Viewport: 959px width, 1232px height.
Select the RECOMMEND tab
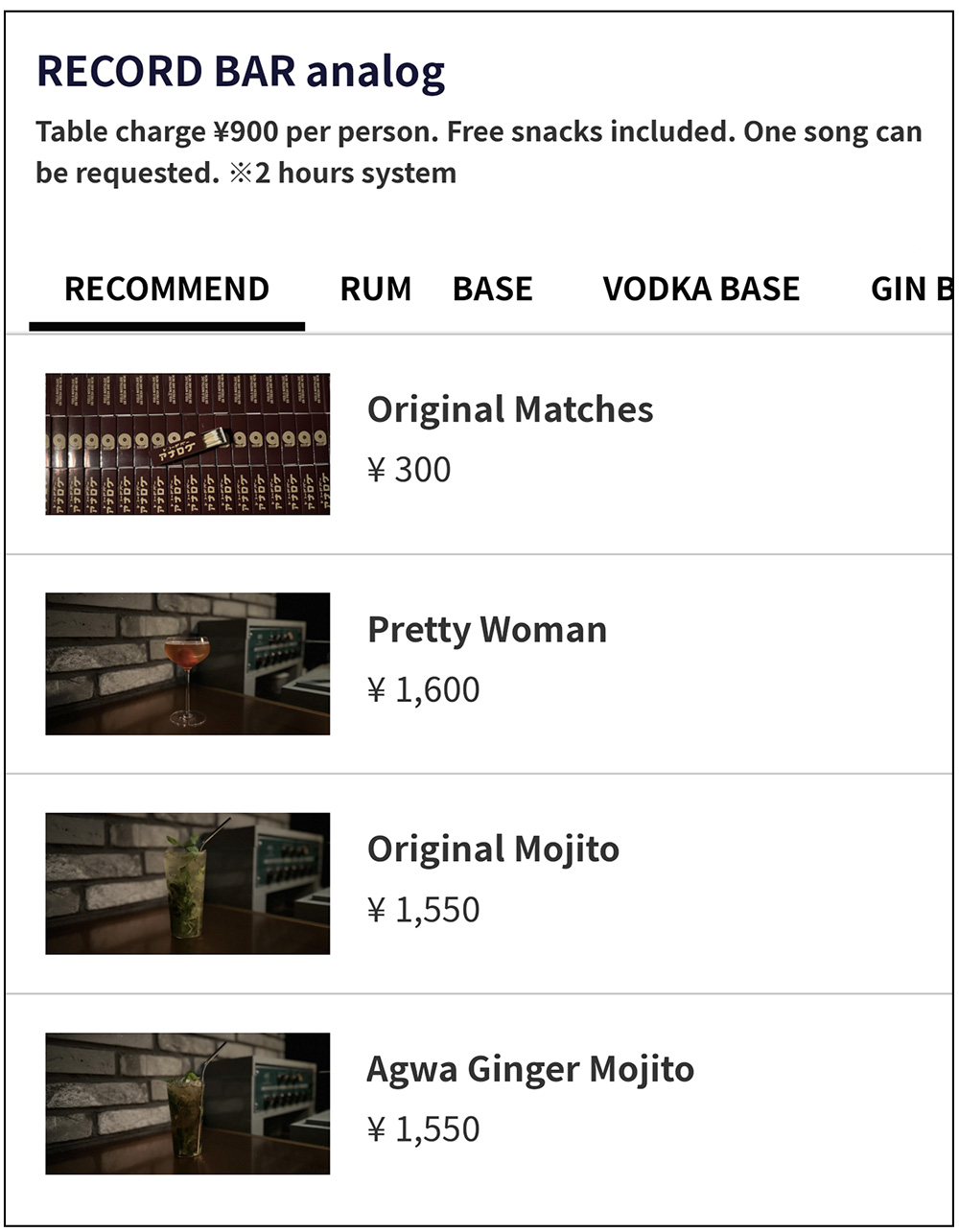(167, 289)
